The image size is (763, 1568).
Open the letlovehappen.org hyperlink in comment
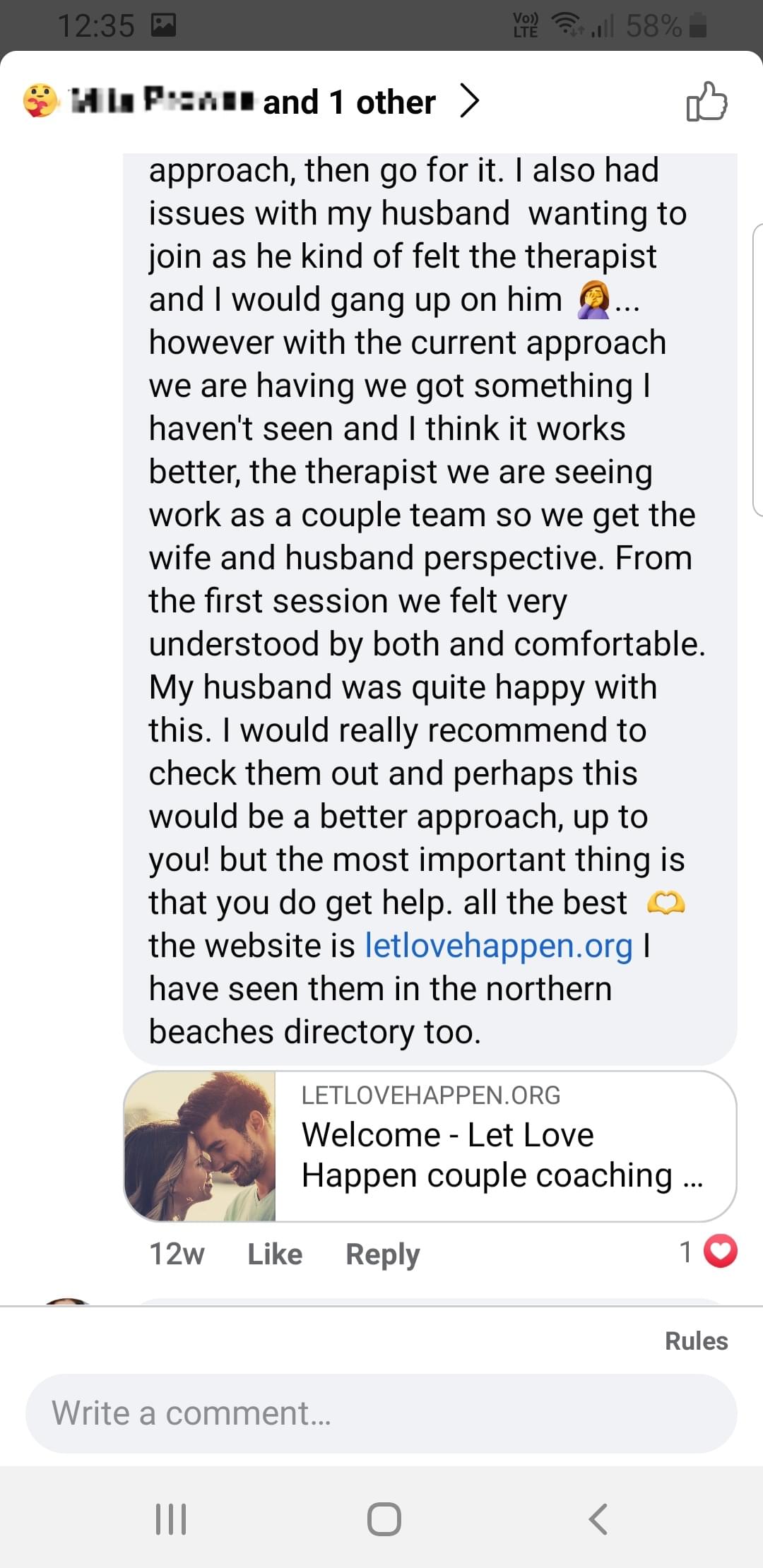click(x=499, y=946)
